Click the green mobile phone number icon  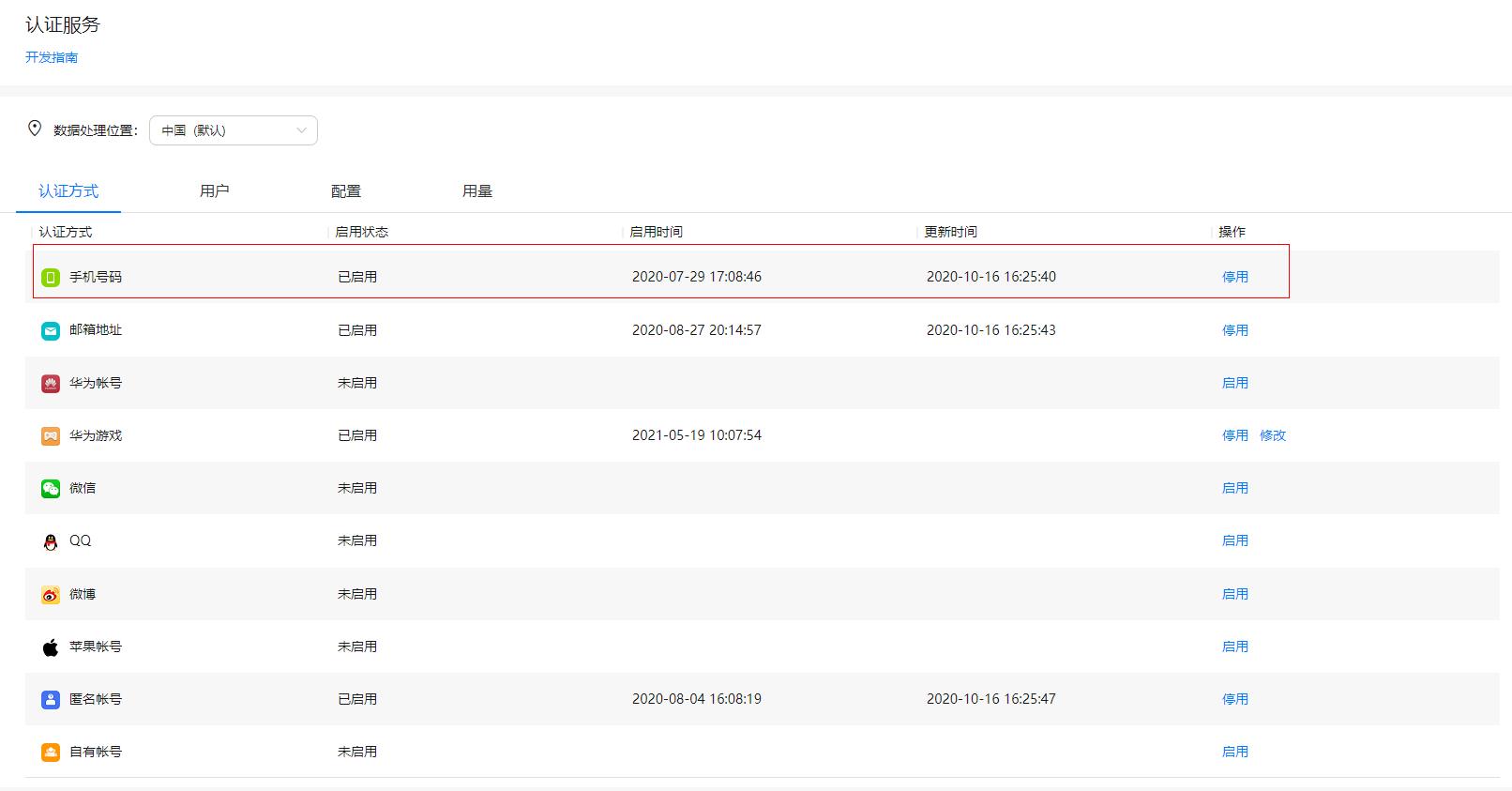(x=51, y=277)
